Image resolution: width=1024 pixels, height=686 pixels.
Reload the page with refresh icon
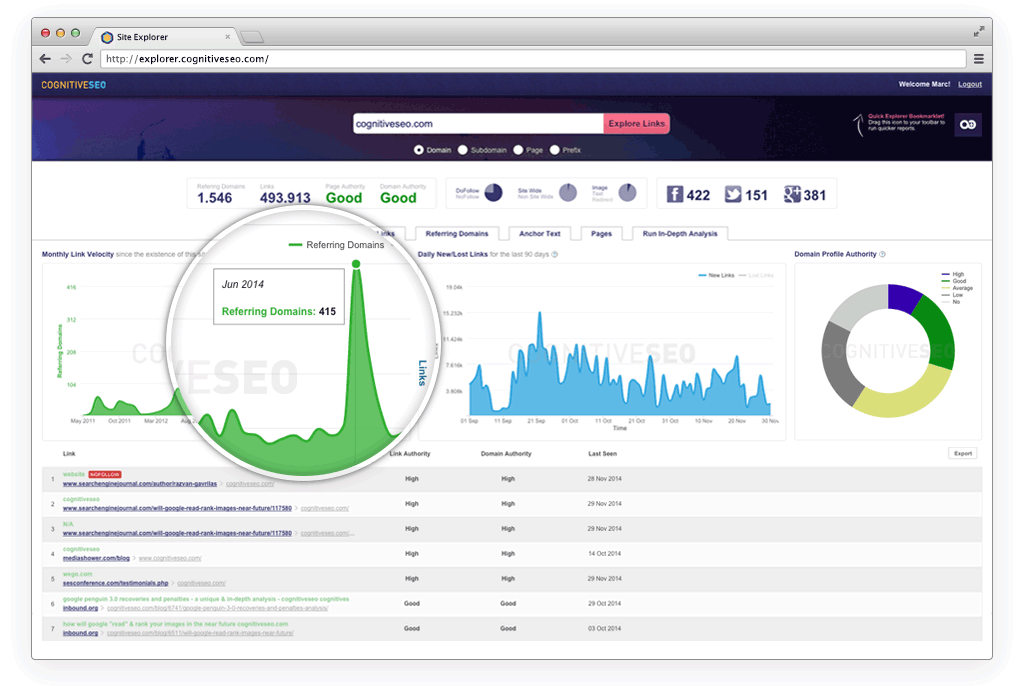87,59
